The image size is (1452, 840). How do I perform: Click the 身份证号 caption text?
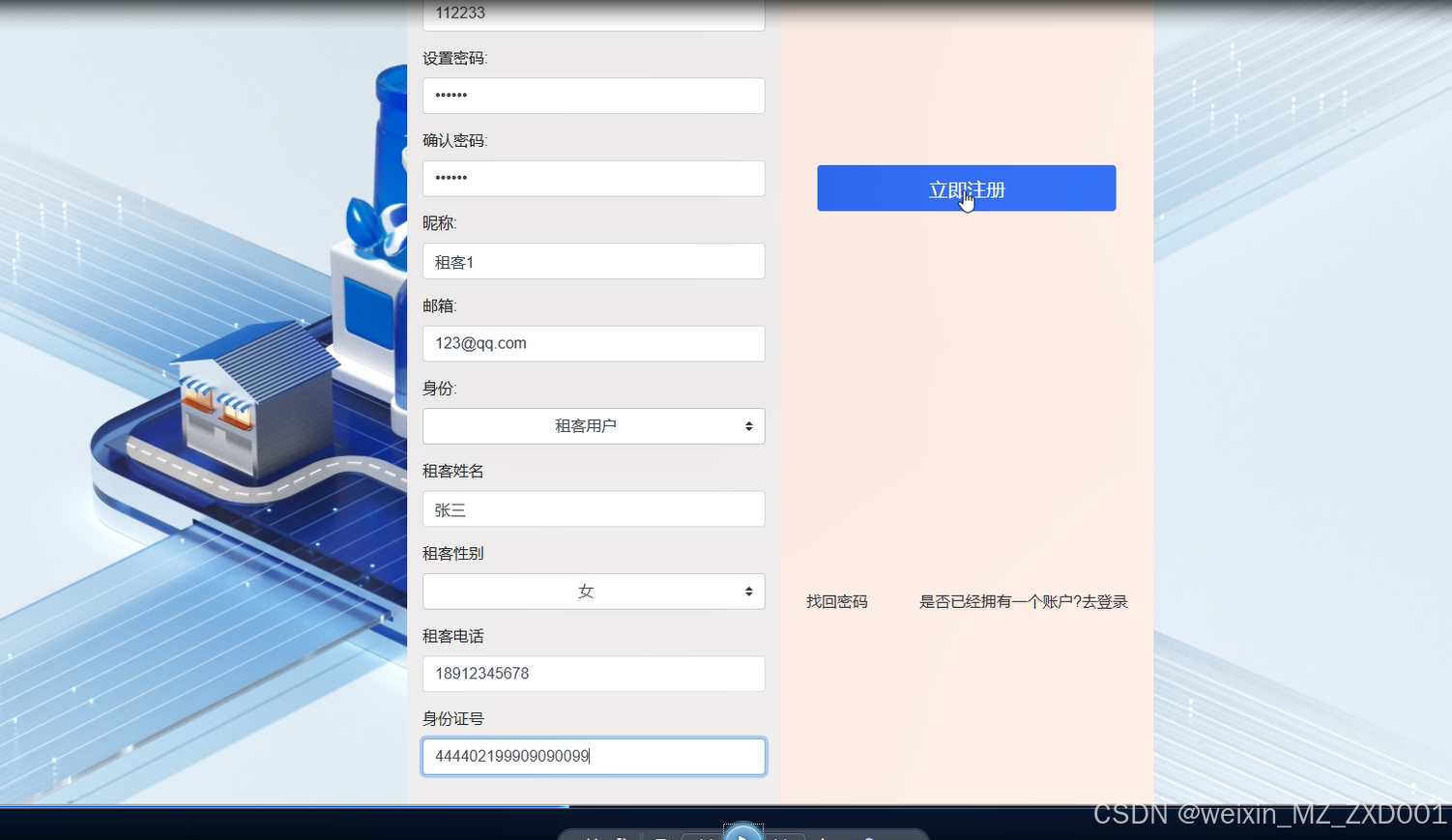pyautogui.click(x=453, y=718)
